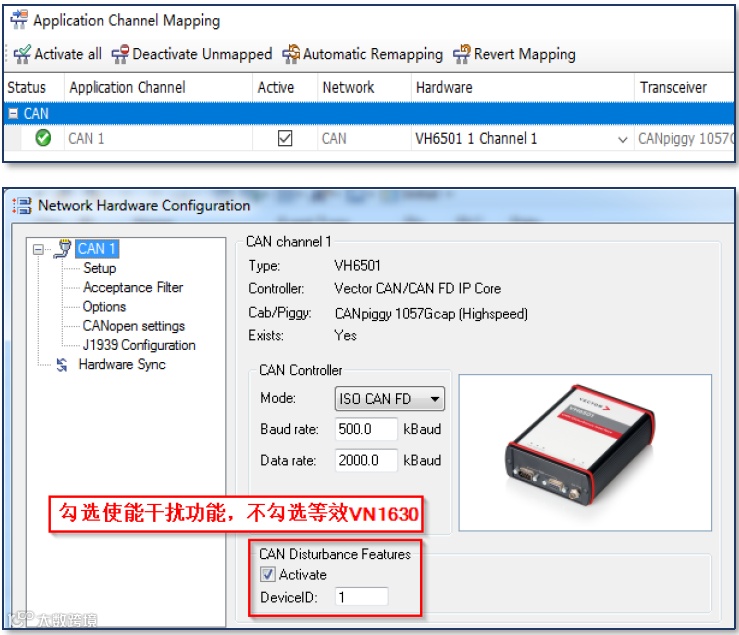This screenshot has width=739, height=635.
Task: Click Revert Mapping label
Action: point(525,55)
